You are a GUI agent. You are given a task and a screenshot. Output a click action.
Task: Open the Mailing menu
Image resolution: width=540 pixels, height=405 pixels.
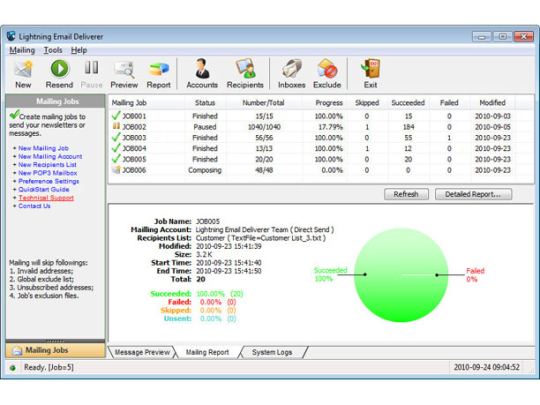22,50
